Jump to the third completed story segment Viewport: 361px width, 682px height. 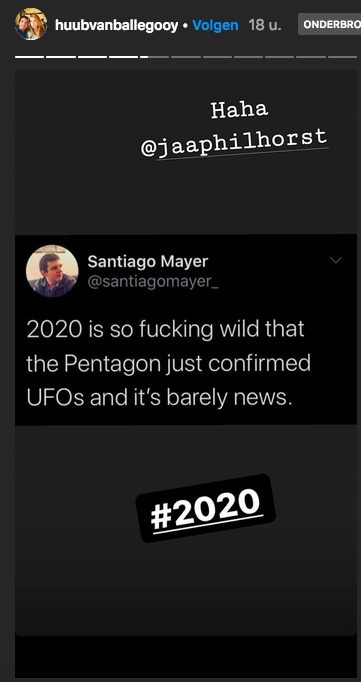[x=92, y=57]
